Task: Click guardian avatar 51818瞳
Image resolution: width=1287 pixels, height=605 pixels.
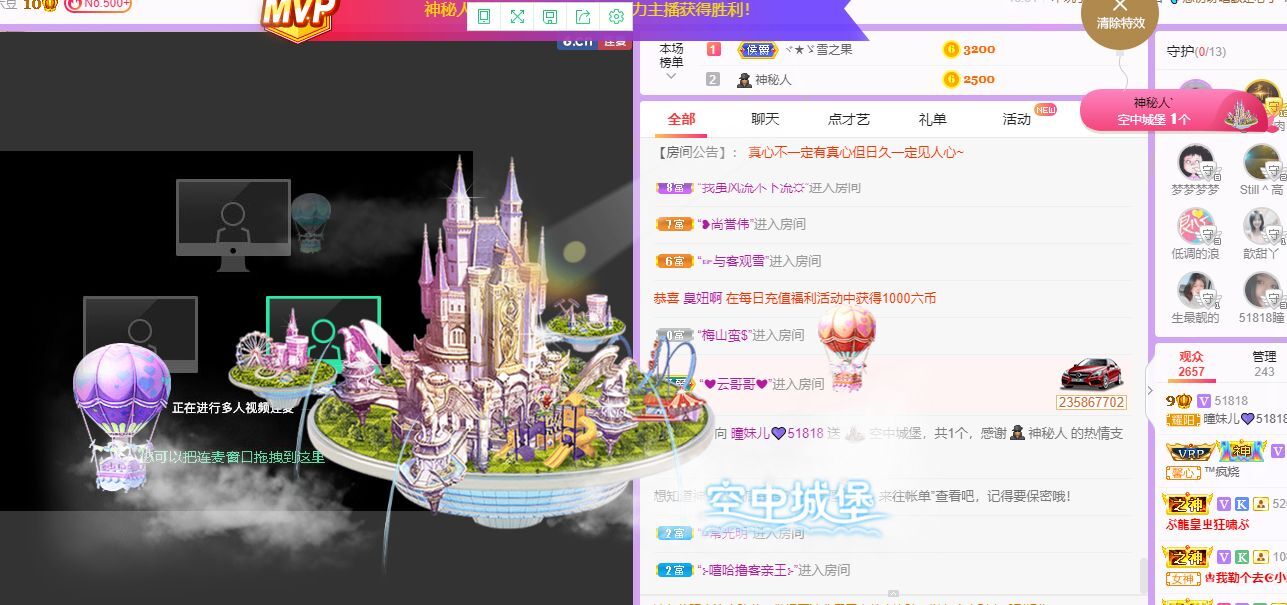Action: point(1262,291)
